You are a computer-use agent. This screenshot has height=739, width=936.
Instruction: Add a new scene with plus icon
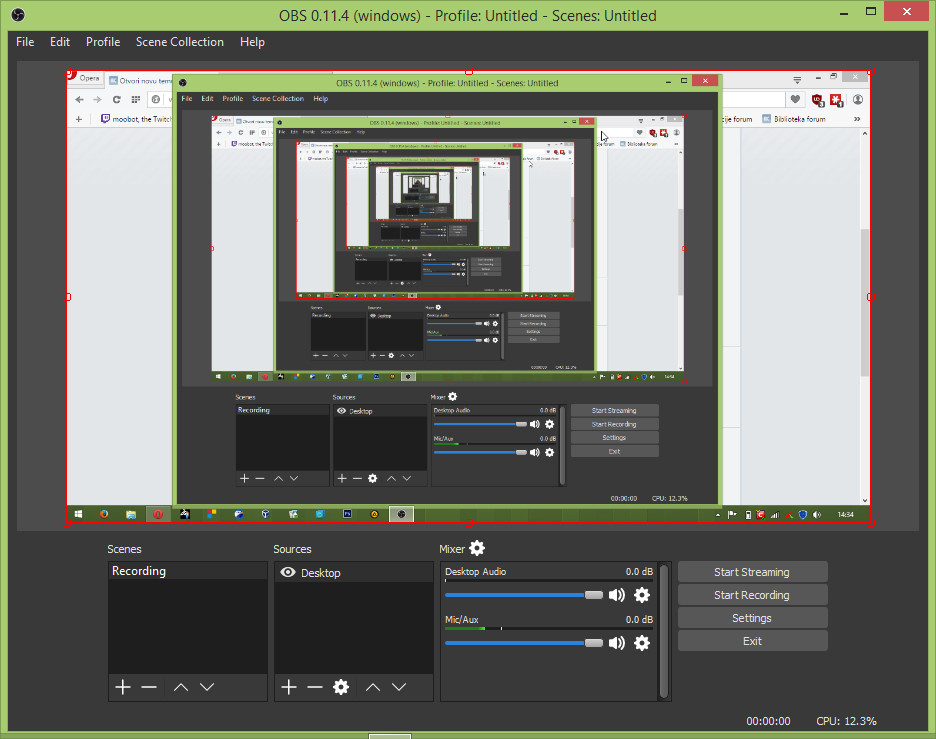[x=122, y=687]
